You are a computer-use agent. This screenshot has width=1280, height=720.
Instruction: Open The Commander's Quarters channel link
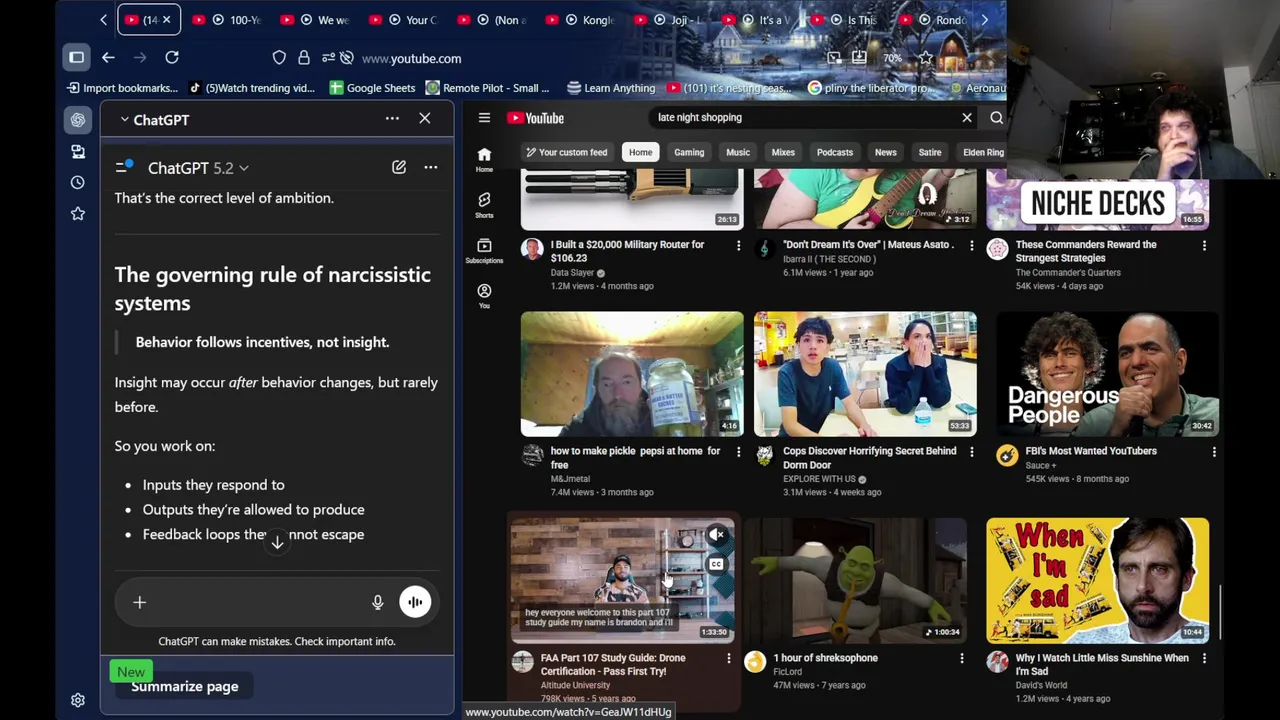click(x=1068, y=272)
